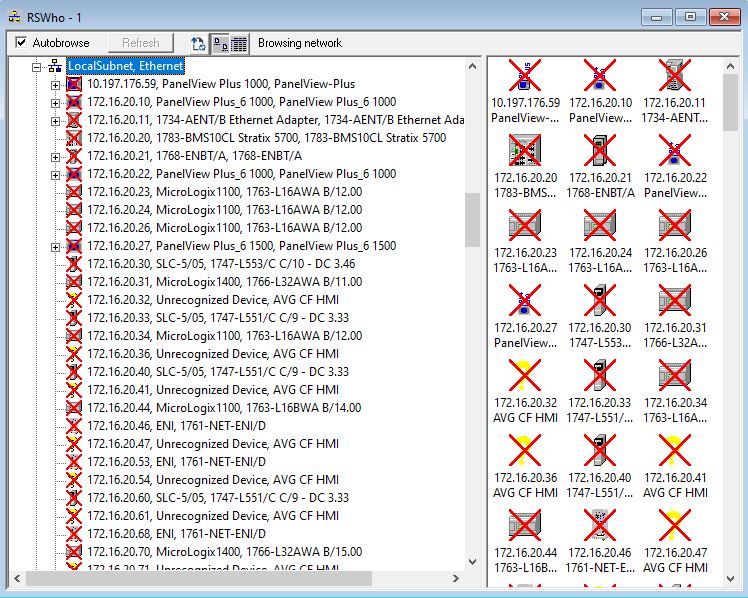
Task: Expand the 10.197.176.59 PanelView Plus node
Action: tap(55, 85)
